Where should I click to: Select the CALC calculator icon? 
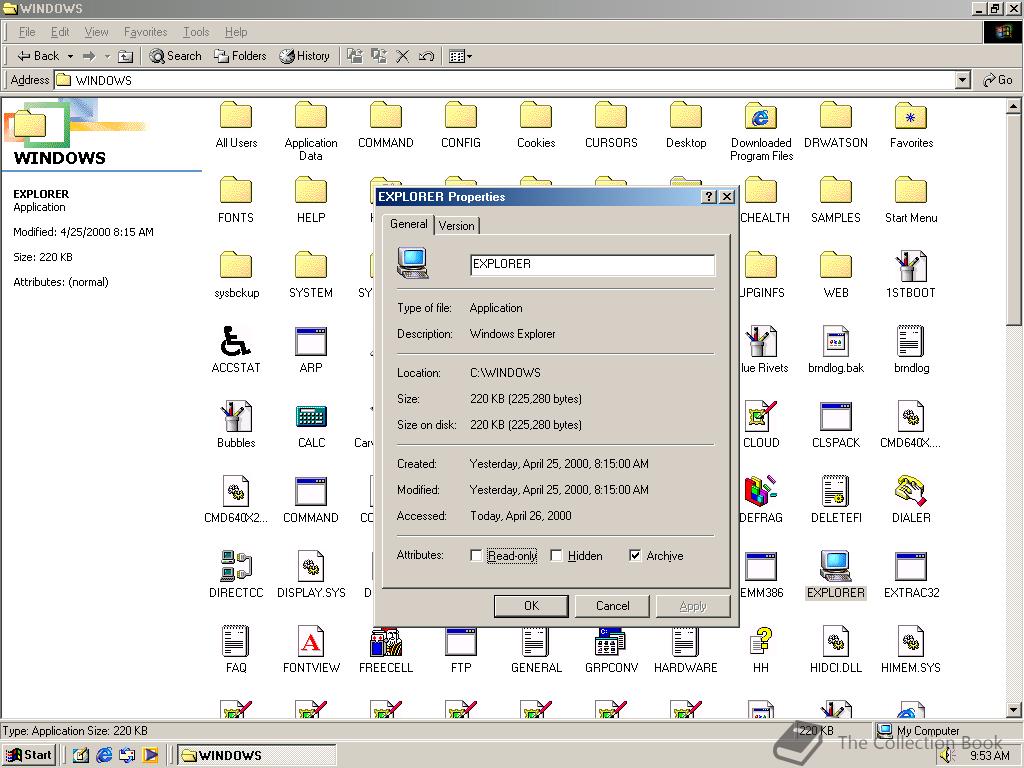(x=311, y=417)
